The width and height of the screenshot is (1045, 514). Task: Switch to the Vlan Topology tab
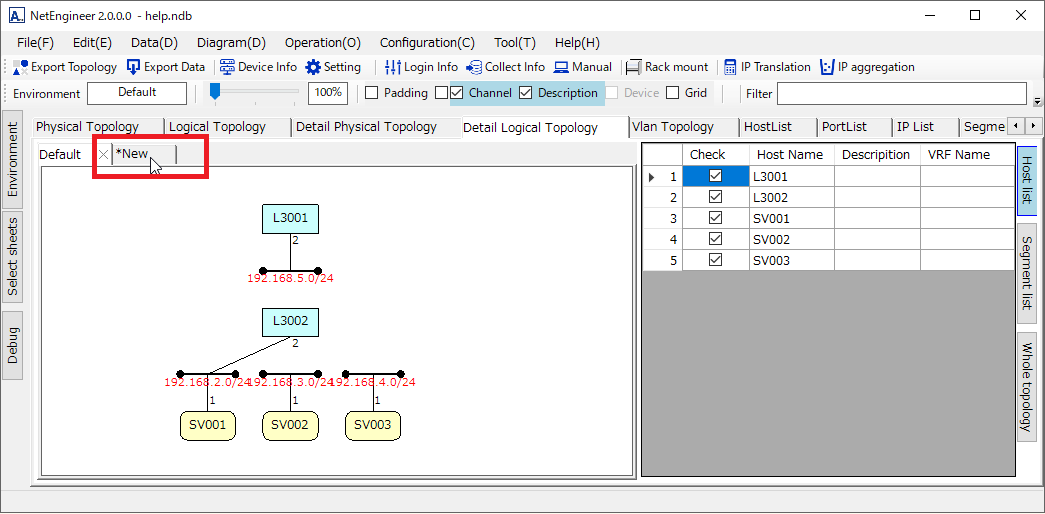pos(673,127)
